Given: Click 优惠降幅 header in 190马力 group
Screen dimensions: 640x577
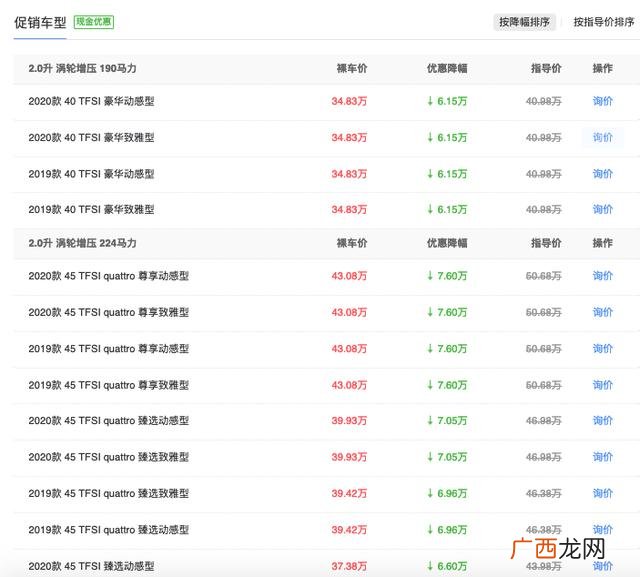Looking at the screenshot, I should 447,68.
